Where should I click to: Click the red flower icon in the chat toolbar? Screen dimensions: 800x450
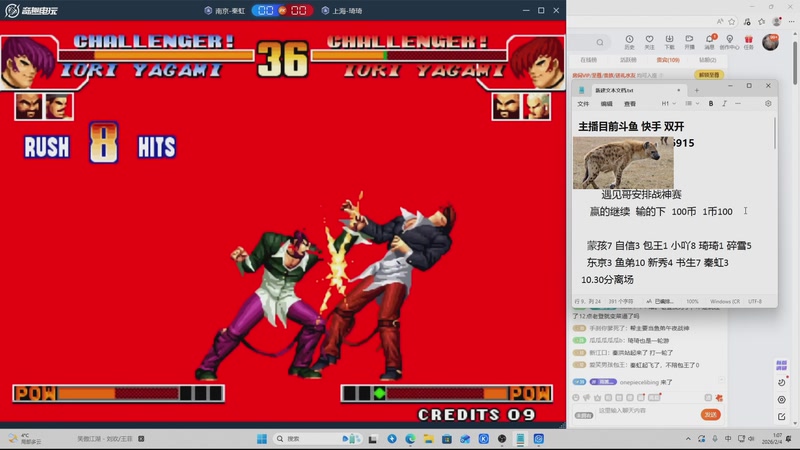pyautogui.click(x=719, y=397)
